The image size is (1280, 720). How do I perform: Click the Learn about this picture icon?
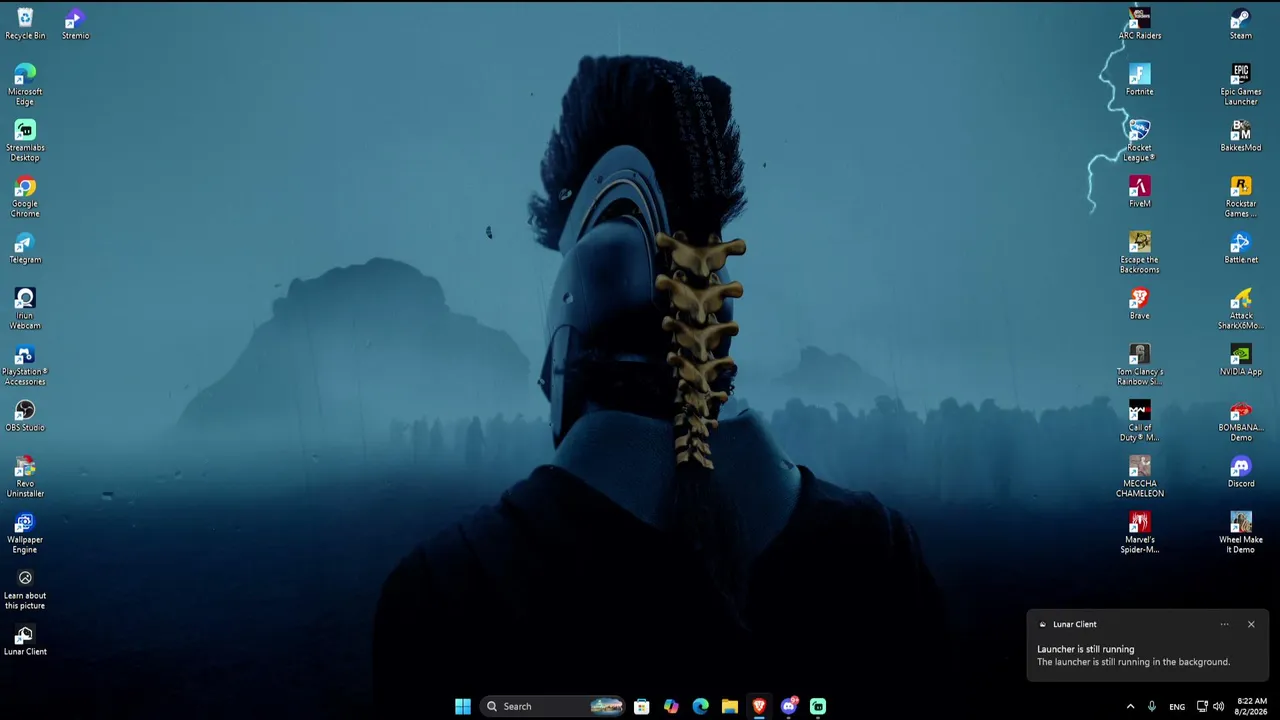[x=25, y=589]
